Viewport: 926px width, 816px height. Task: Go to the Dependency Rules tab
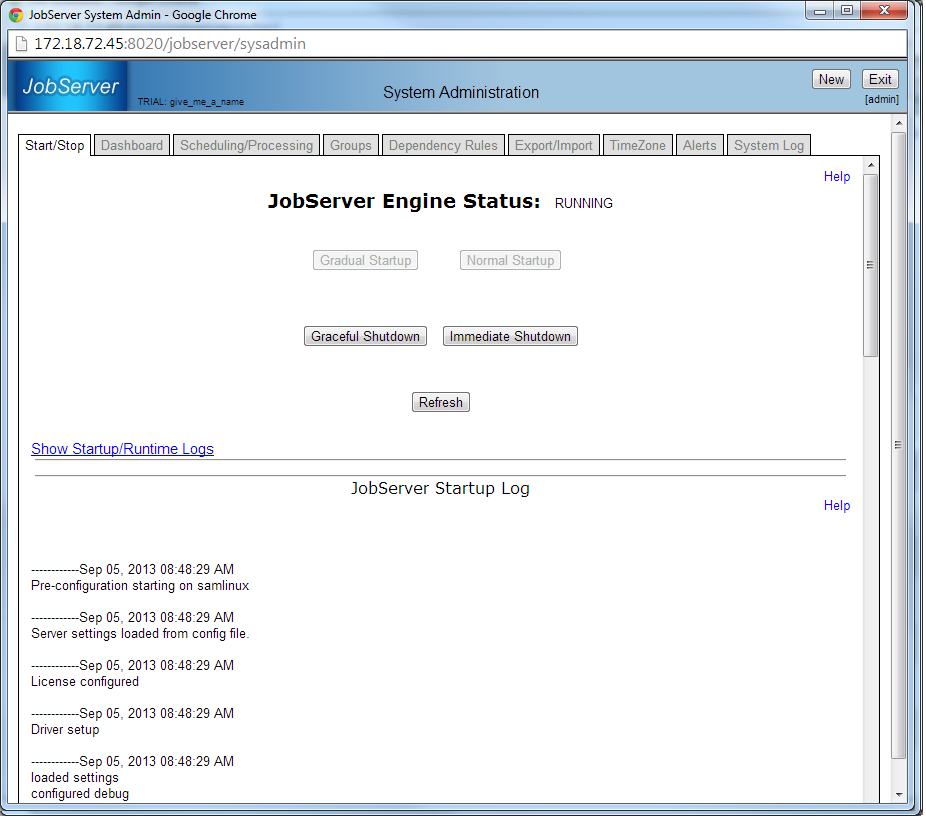pyautogui.click(x=443, y=145)
